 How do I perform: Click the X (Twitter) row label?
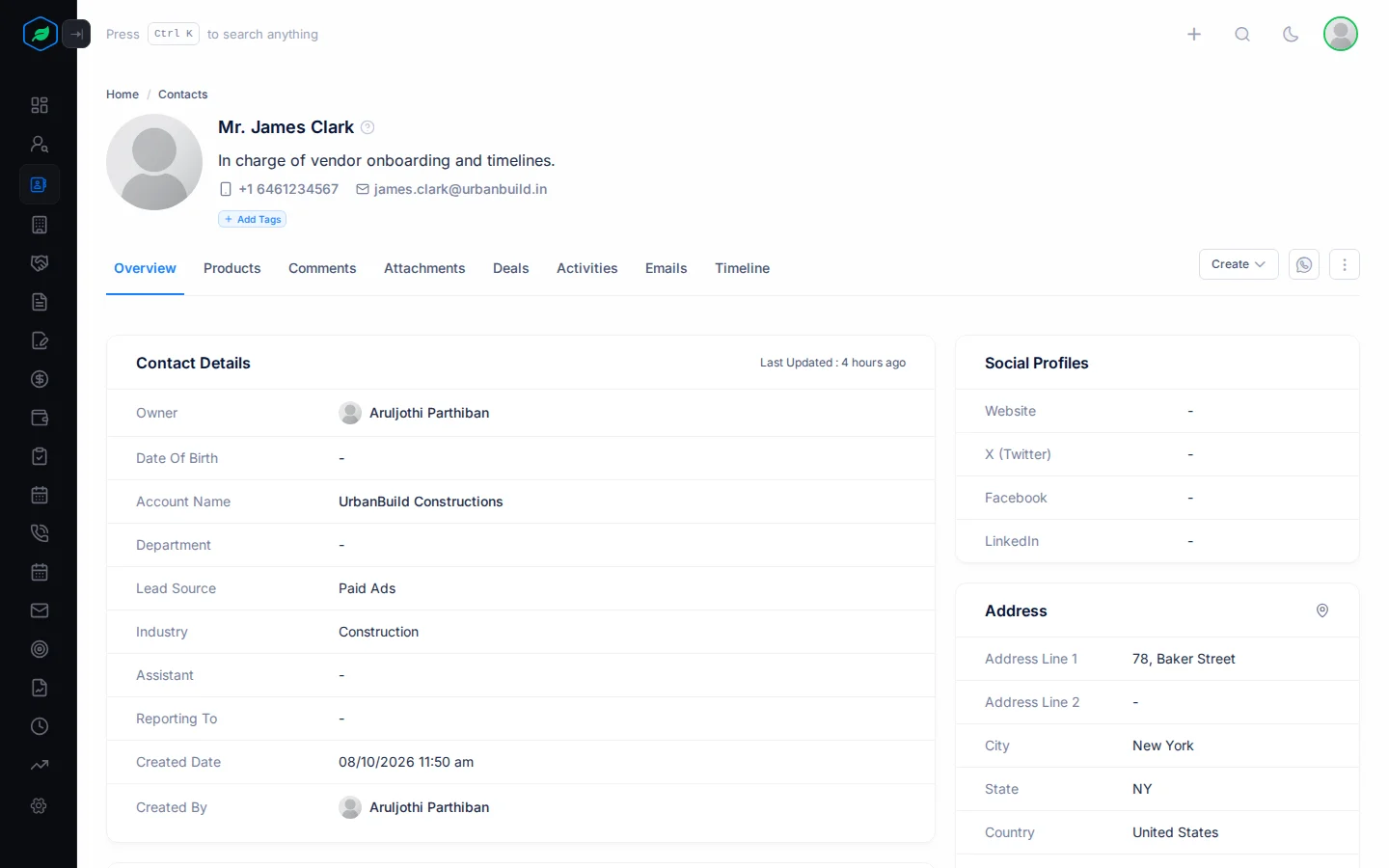tap(1018, 454)
